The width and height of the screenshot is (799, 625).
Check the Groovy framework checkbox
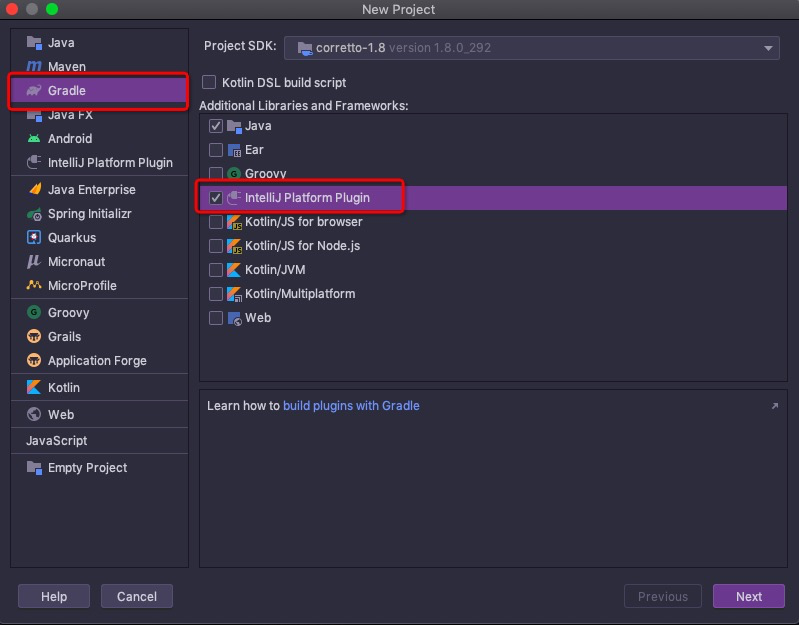[216, 174]
